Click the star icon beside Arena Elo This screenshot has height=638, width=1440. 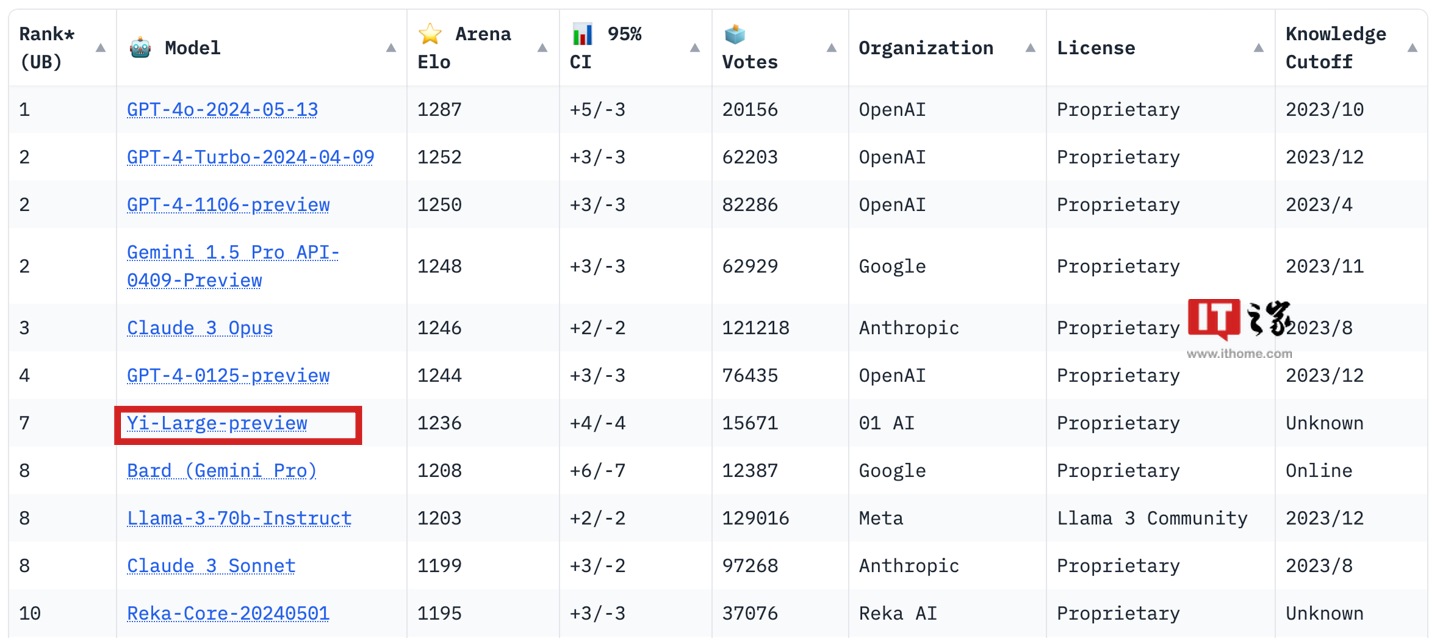tap(430, 34)
